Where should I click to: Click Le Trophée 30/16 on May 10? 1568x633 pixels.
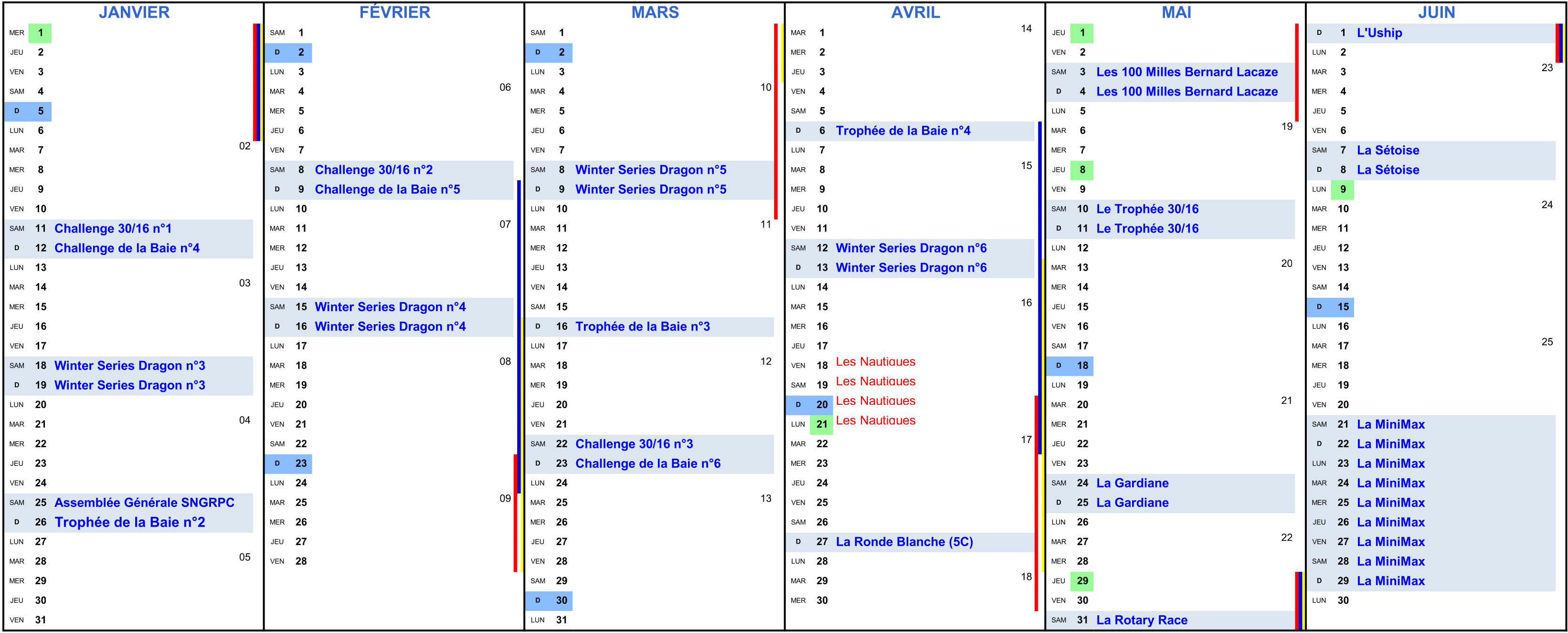coord(1147,210)
